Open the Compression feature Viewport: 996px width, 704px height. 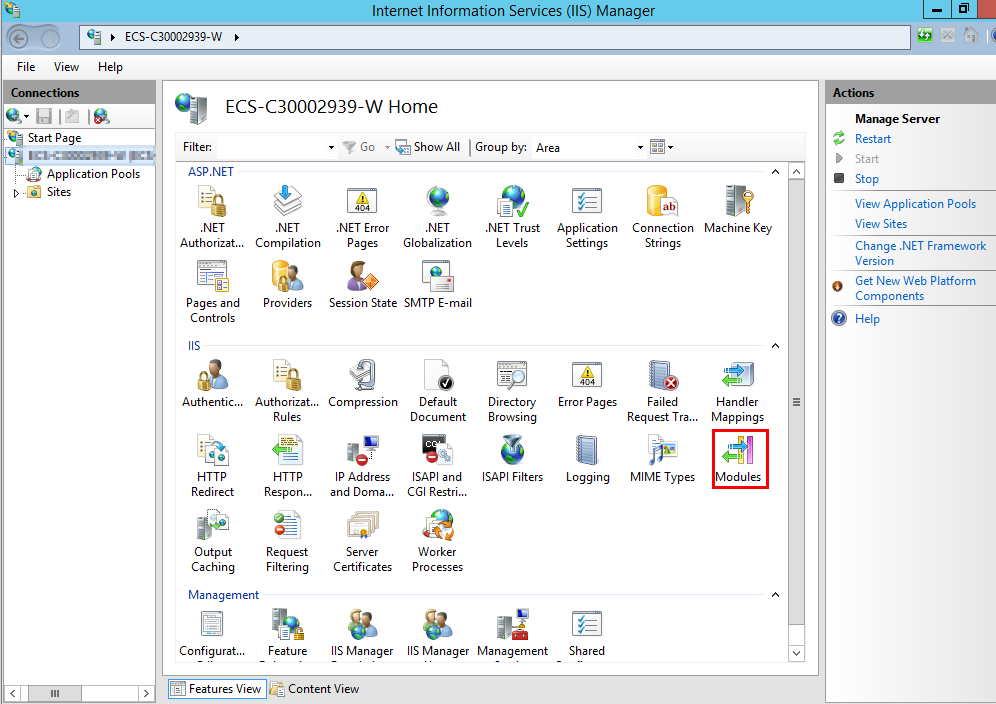tap(363, 384)
